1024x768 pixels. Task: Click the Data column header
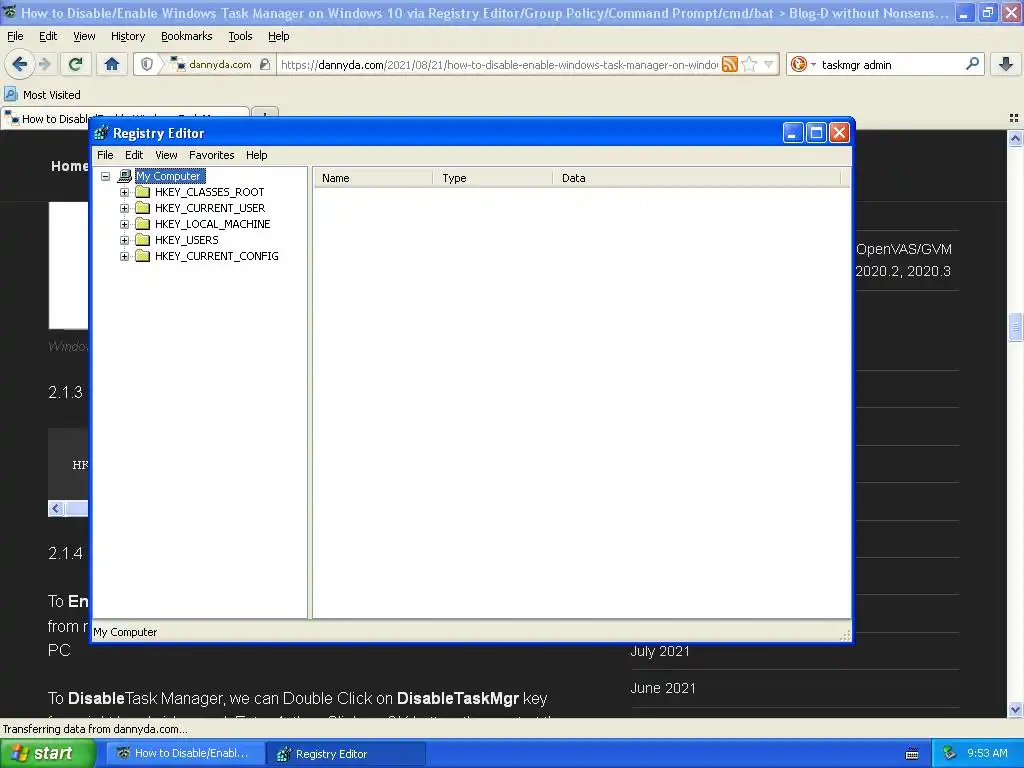point(696,178)
